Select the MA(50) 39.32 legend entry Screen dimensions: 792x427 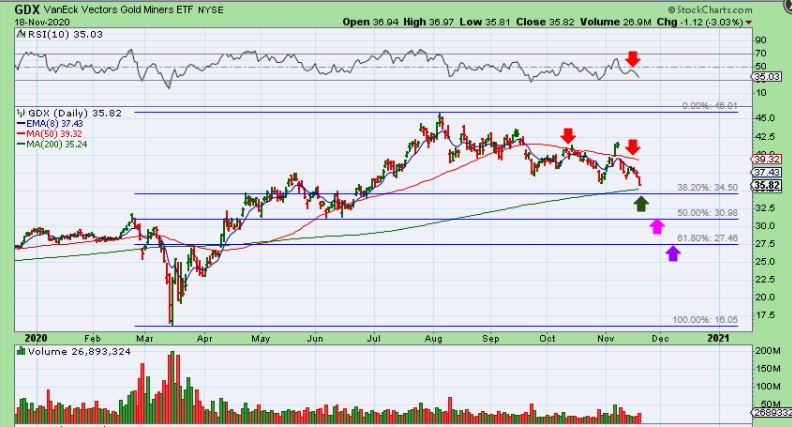tap(50, 134)
